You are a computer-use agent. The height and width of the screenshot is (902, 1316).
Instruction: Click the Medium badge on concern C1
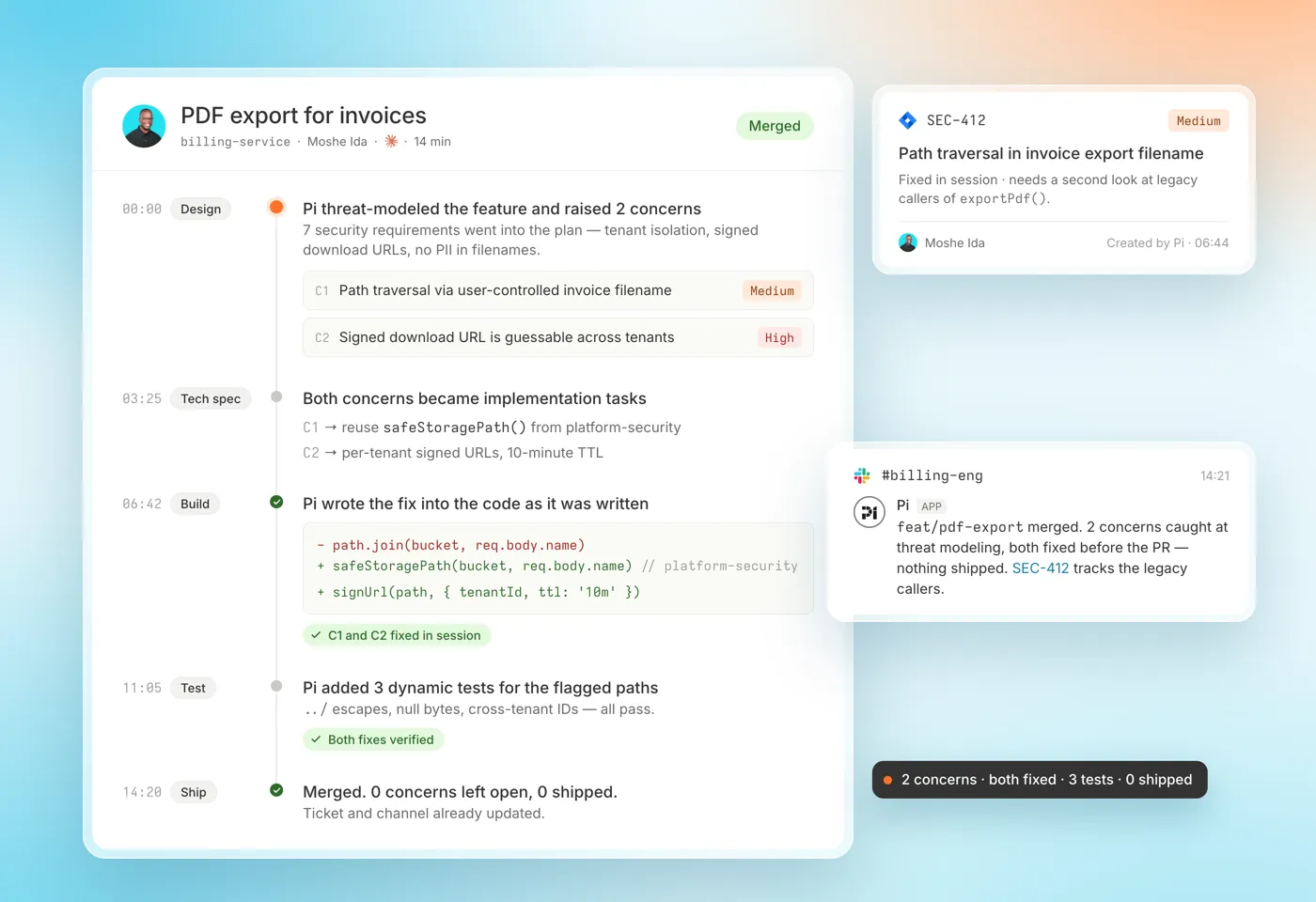(x=772, y=290)
